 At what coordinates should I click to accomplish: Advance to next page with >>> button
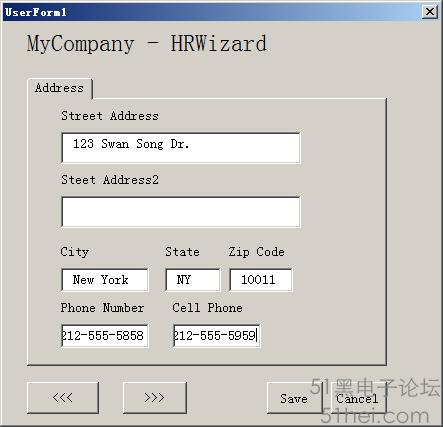pos(155,398)
